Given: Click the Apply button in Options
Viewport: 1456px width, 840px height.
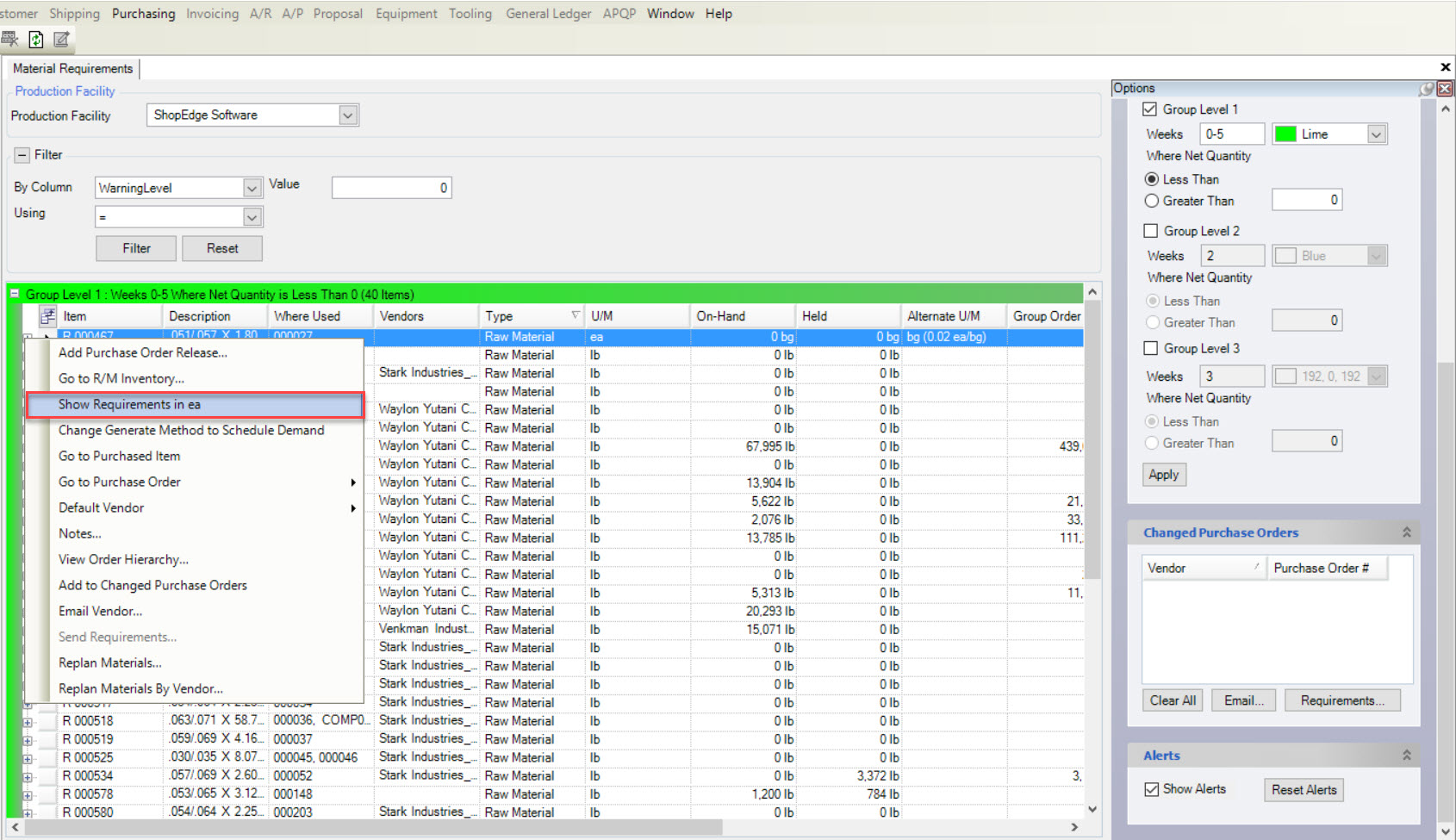Looking at the screenshot, I should (x=1164, y=475).
